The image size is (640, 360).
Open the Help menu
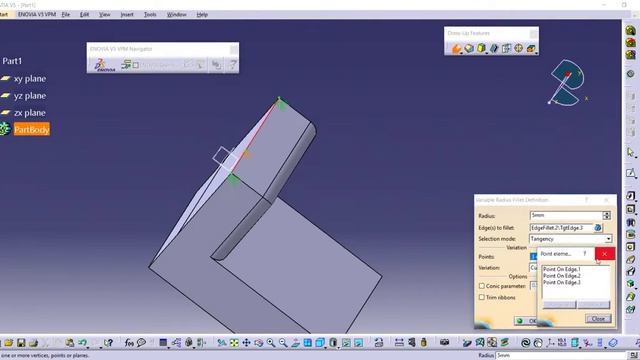coord(202,14)
